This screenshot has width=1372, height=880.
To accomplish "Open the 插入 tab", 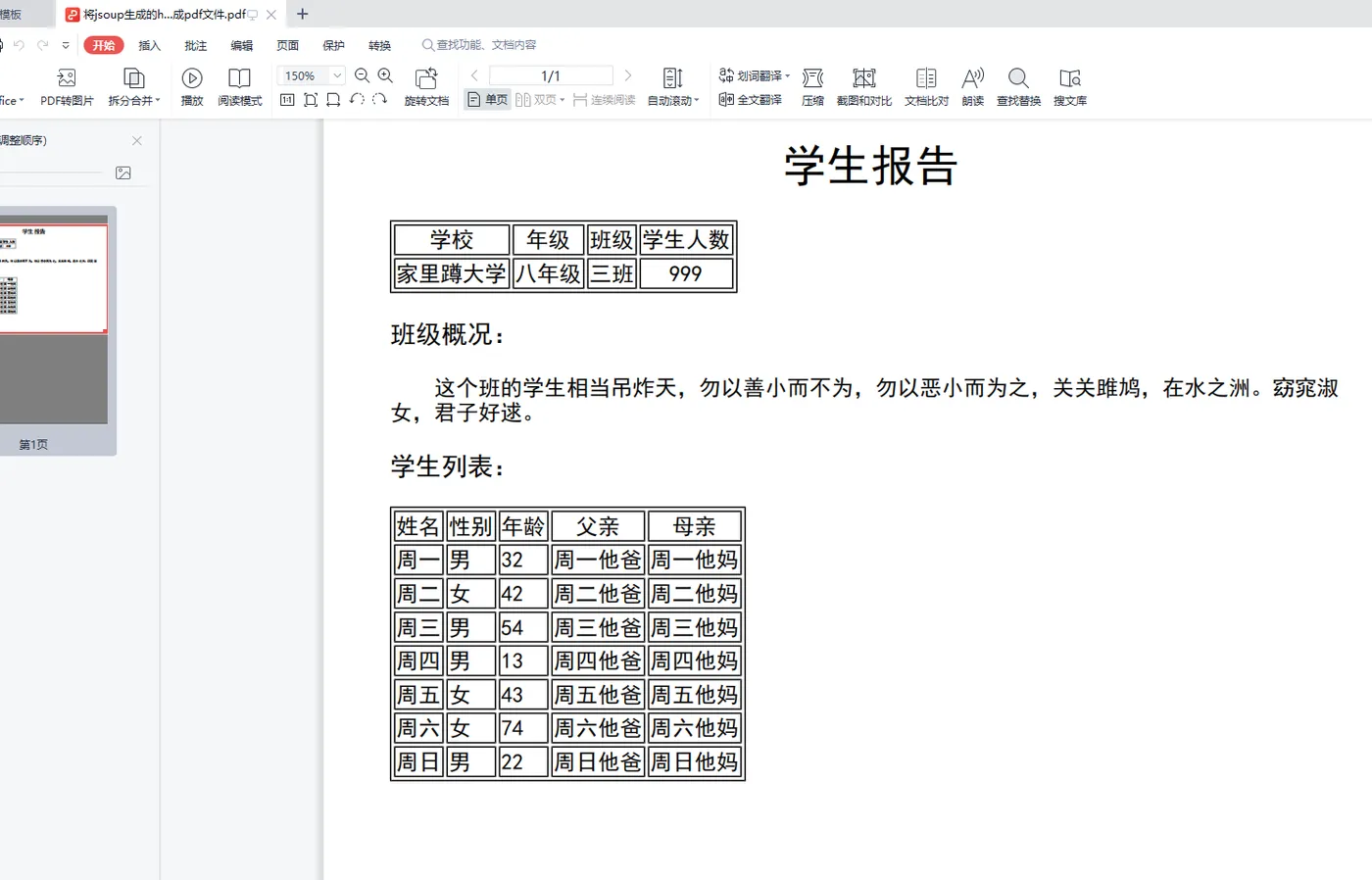I will pos(149,45).
